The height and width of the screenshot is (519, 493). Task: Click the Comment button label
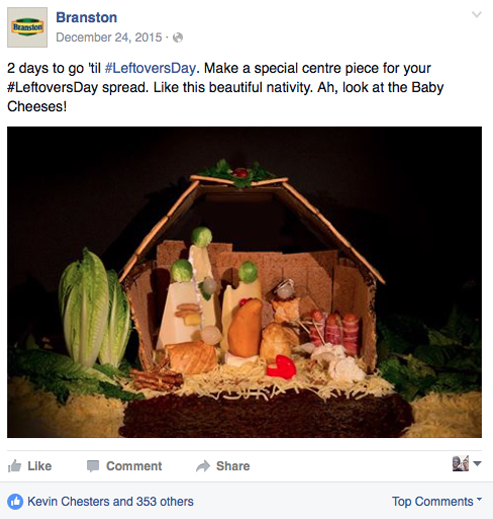coord(134,466)
